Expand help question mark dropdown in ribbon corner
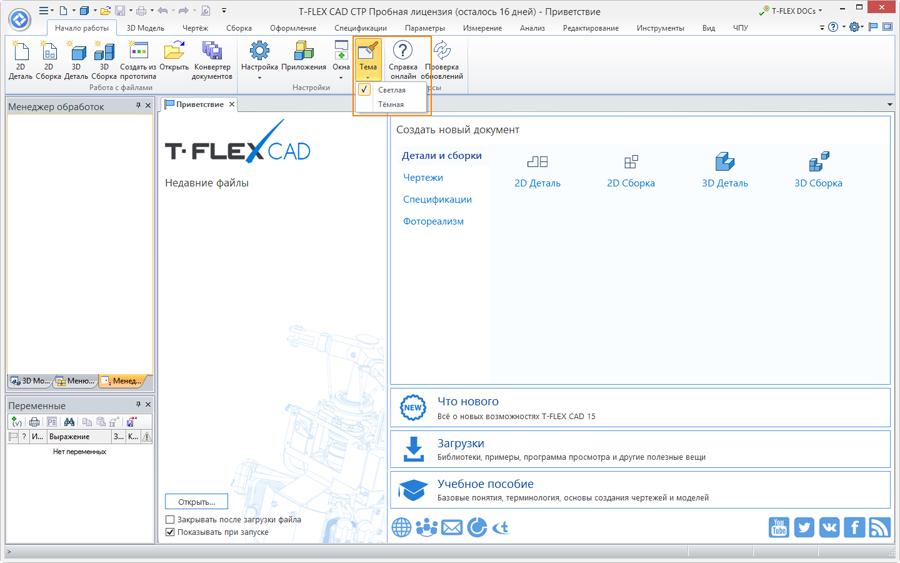 [x=844, y=27]
